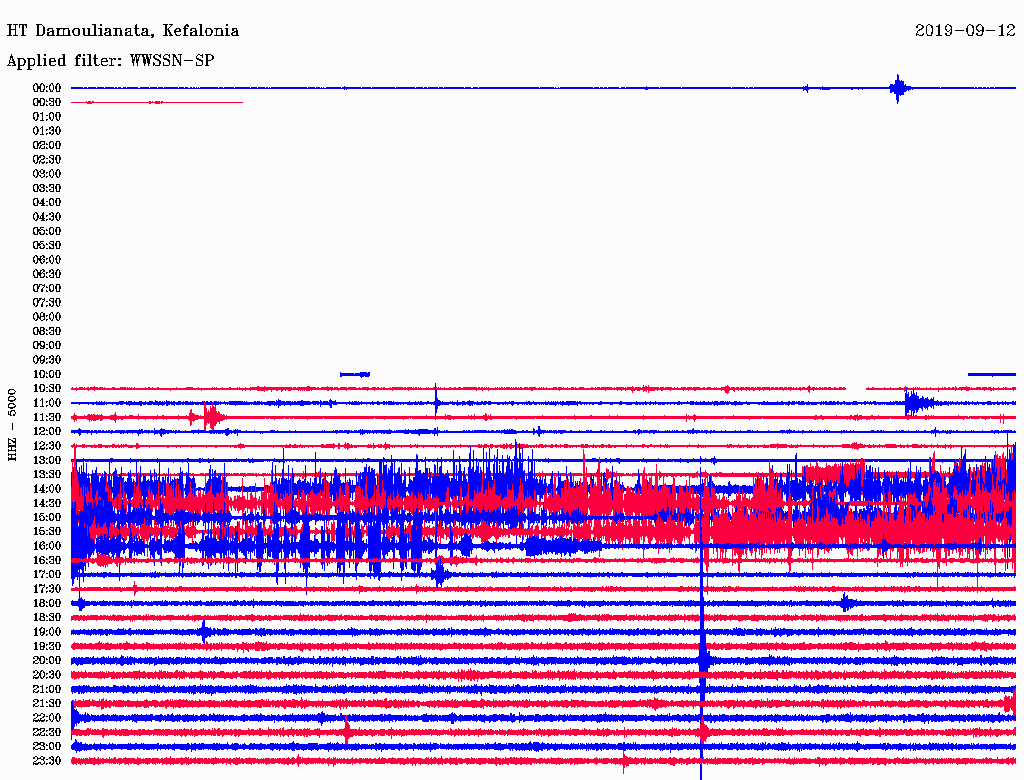1024x780 pixels.
Task: Click the '23:30' time row label
Action: [x=47, y=760]
